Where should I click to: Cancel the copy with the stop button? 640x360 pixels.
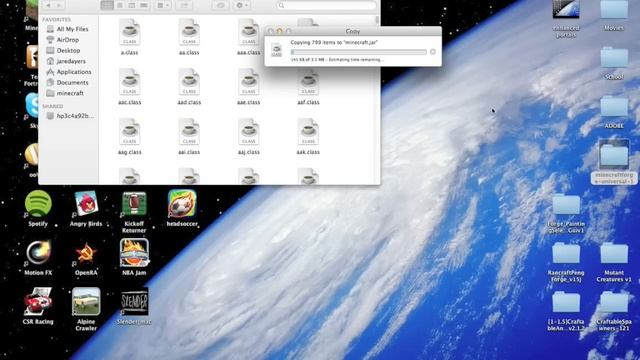(433, 52)
